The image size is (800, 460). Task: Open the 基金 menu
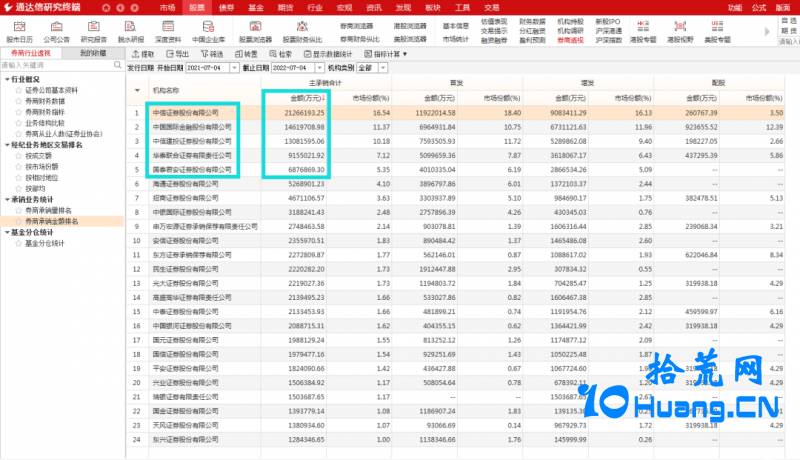coord(256,8)
